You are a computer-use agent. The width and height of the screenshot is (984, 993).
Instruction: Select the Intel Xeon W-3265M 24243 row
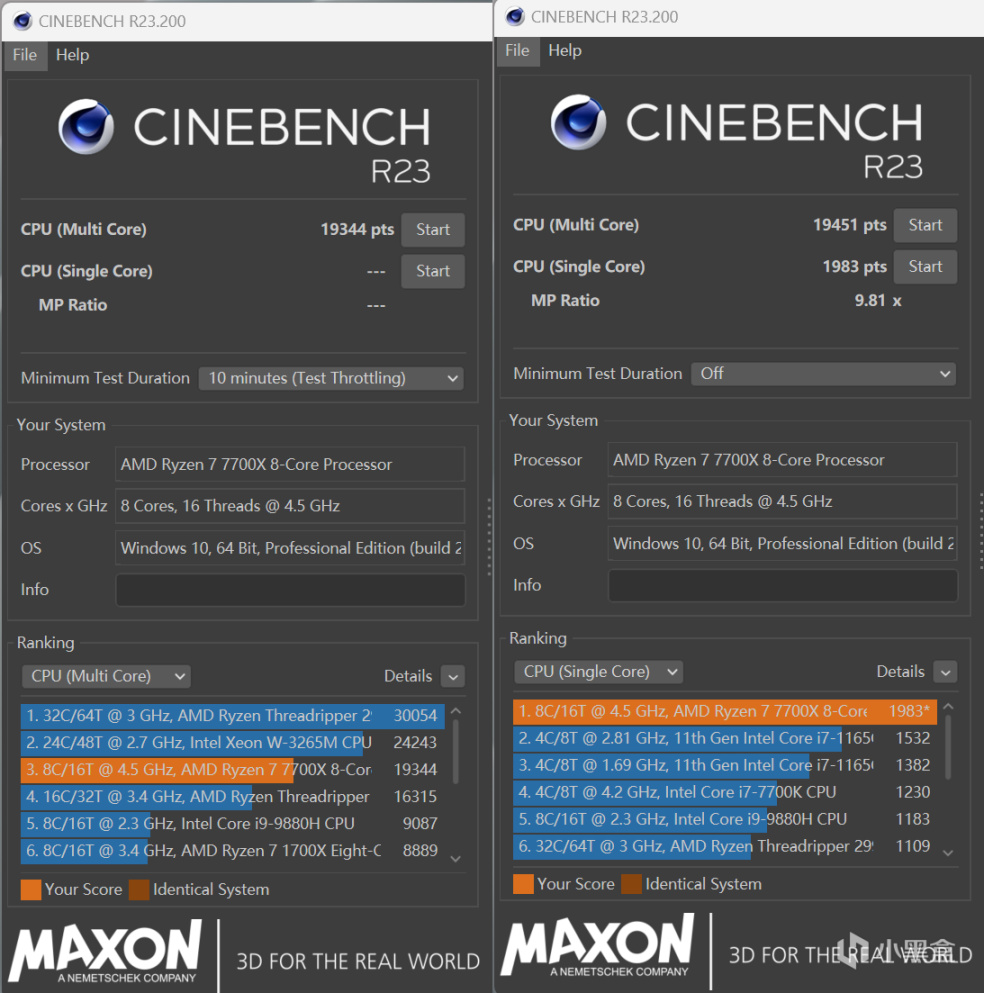[x=232, y=742]
